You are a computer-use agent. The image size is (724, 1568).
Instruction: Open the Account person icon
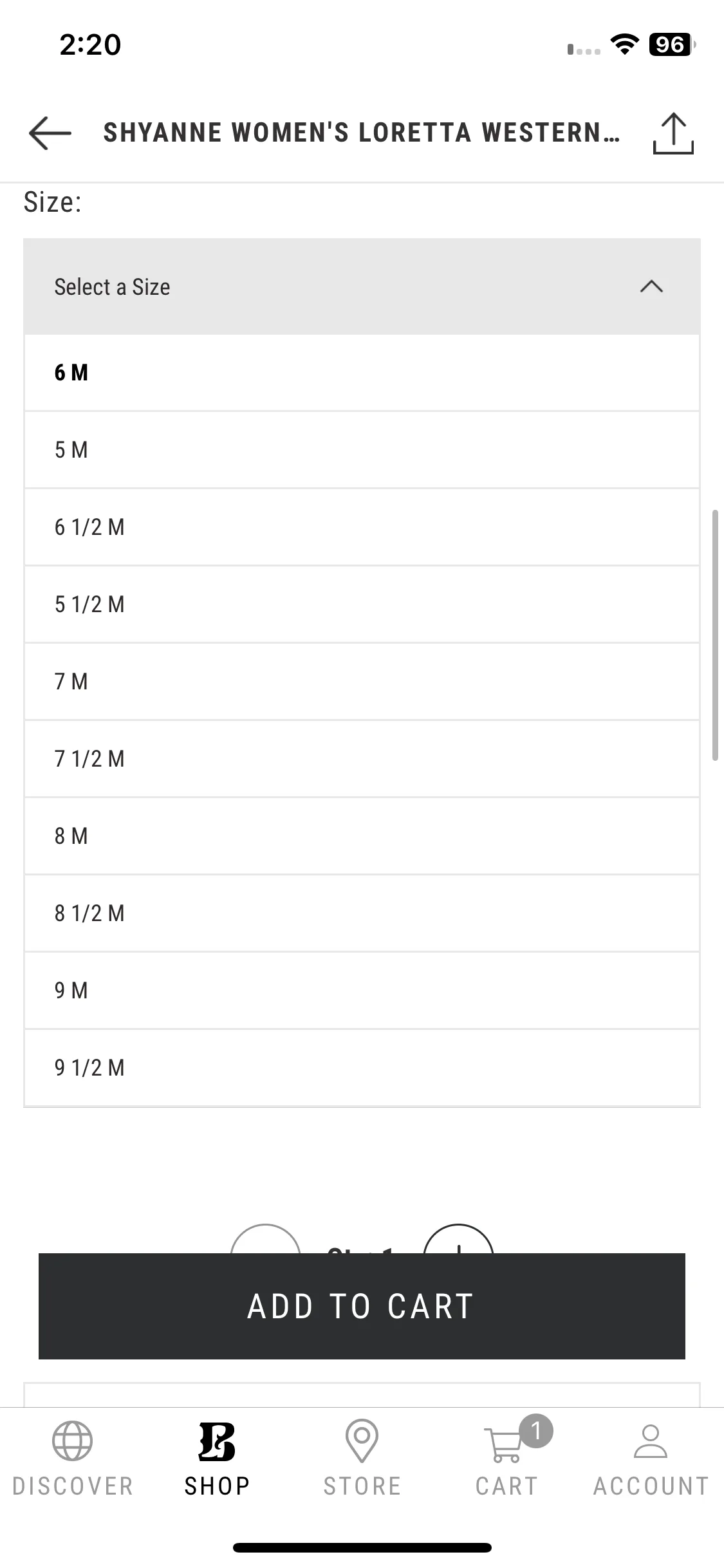[x=651, y=1441]
